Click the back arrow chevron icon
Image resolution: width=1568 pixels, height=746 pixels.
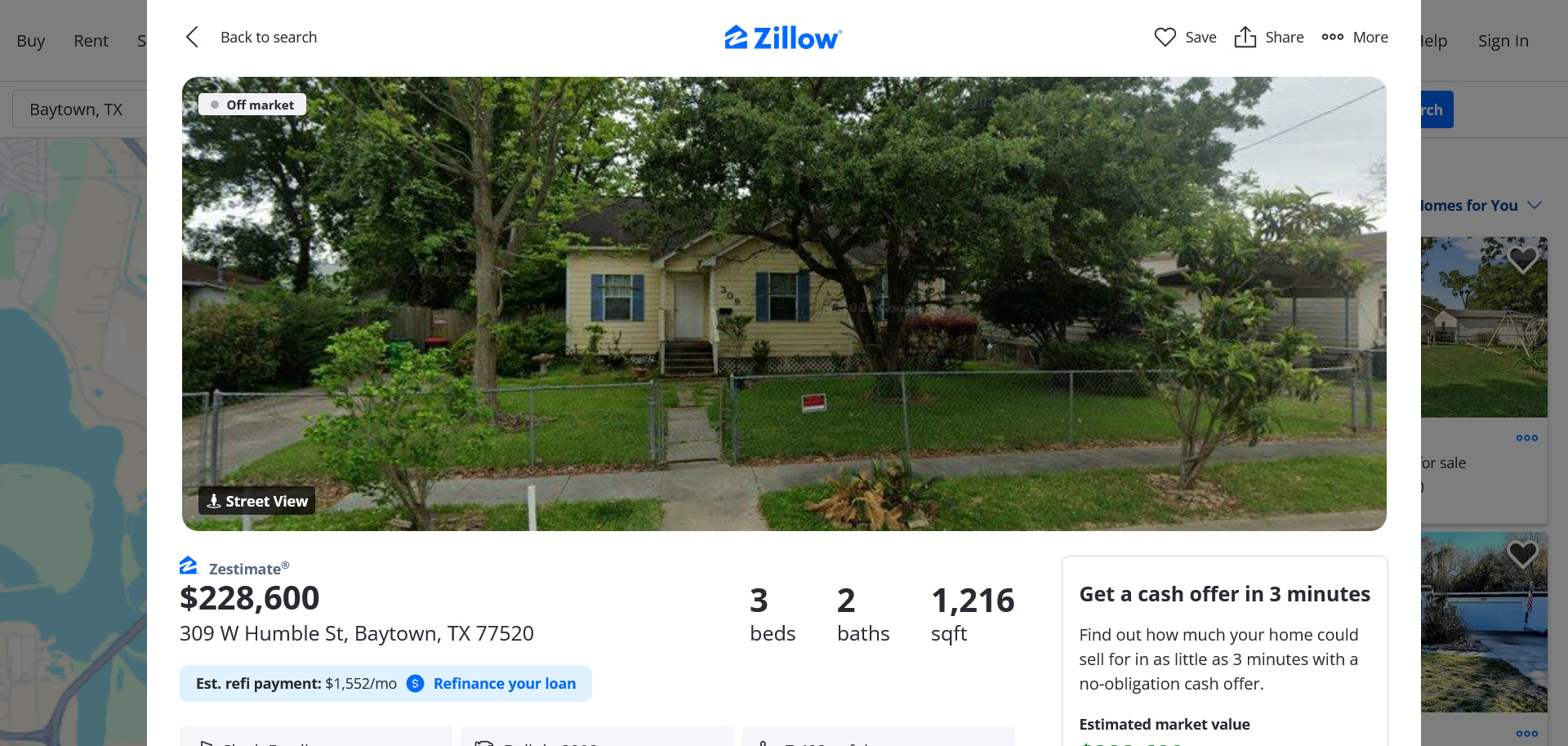[192, 37]
